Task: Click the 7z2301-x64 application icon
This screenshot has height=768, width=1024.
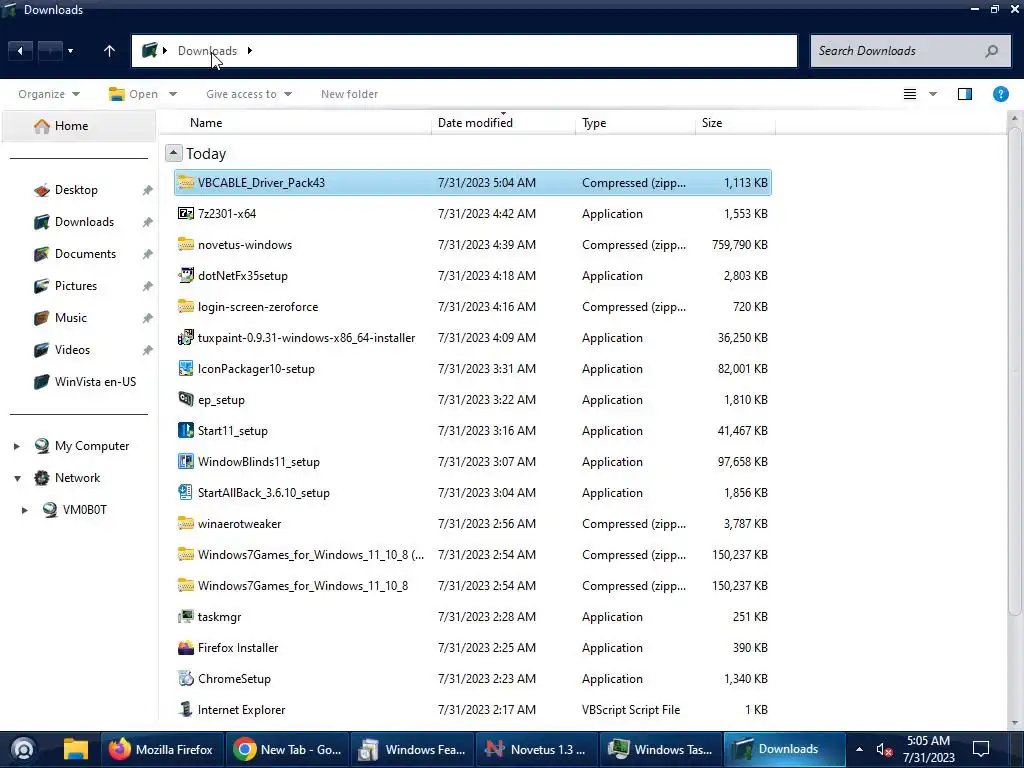Action: click(186, 214)
